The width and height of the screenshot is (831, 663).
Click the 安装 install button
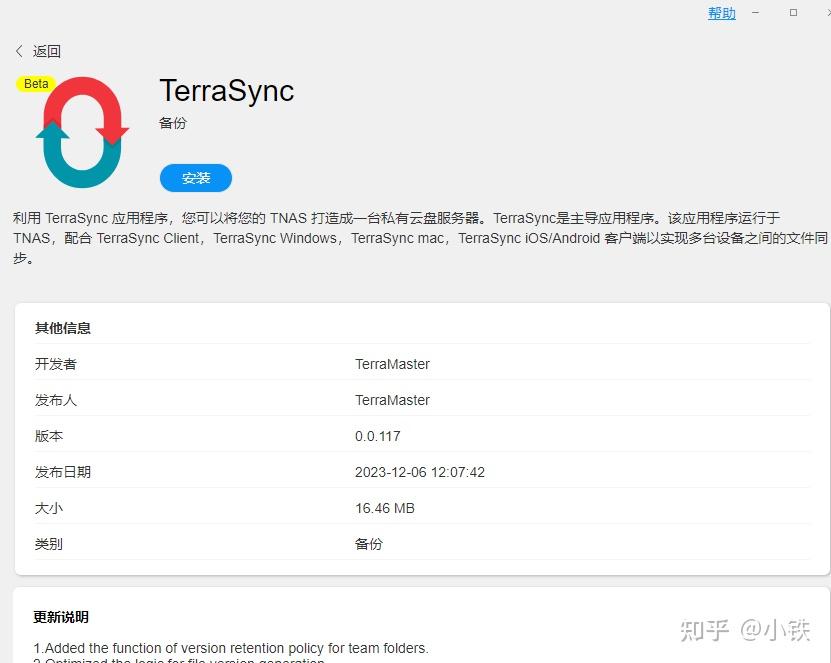(195, 178)
